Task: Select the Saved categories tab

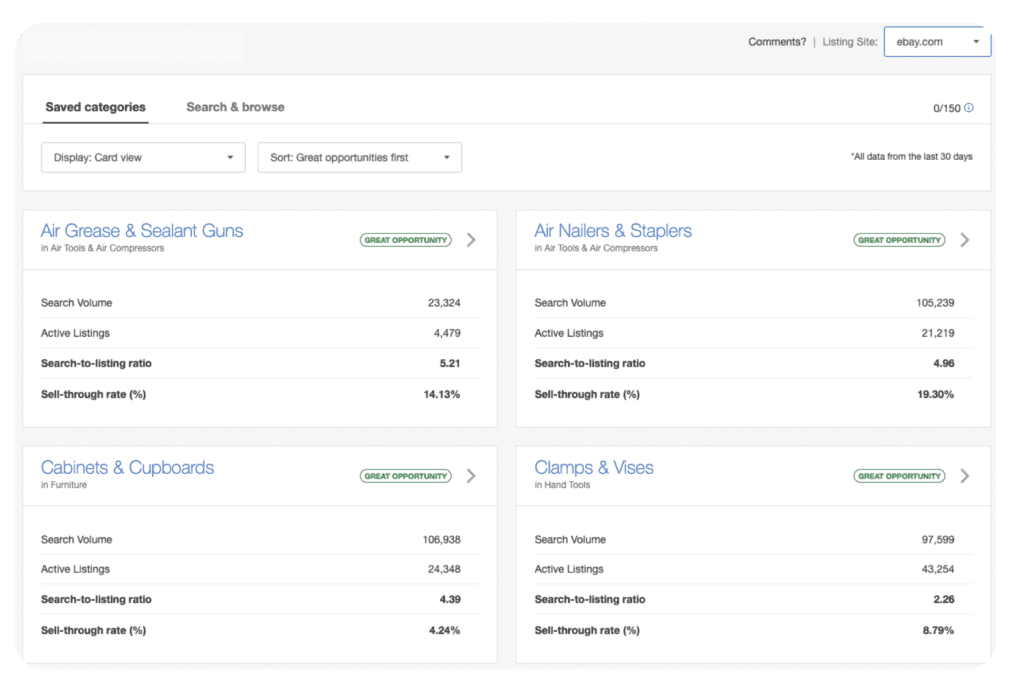Action: tap(95, 106)
